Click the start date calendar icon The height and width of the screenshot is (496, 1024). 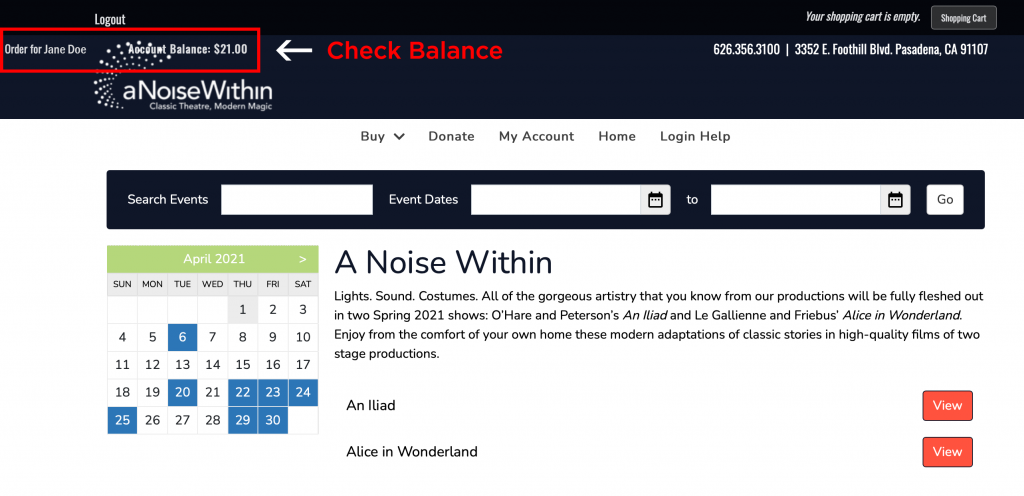(x=655, y=200)
